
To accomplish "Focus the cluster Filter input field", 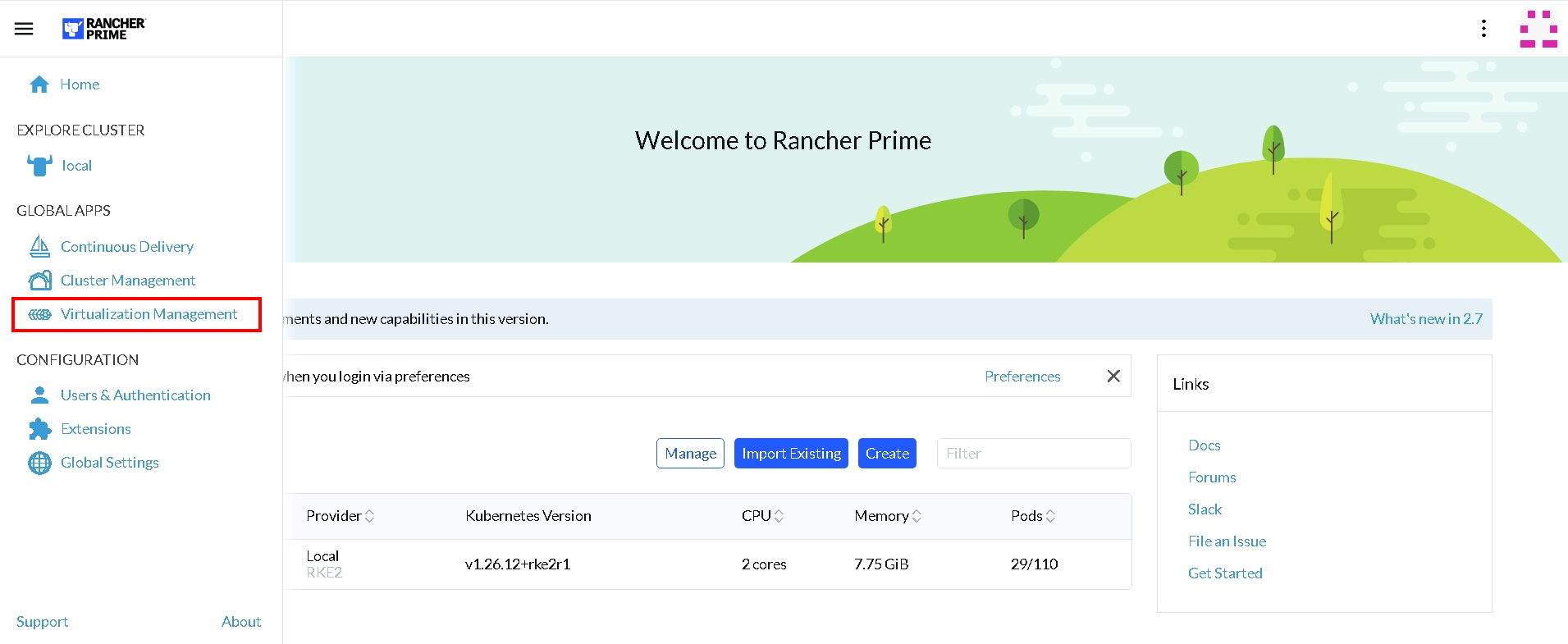I will coord(1034,454).
